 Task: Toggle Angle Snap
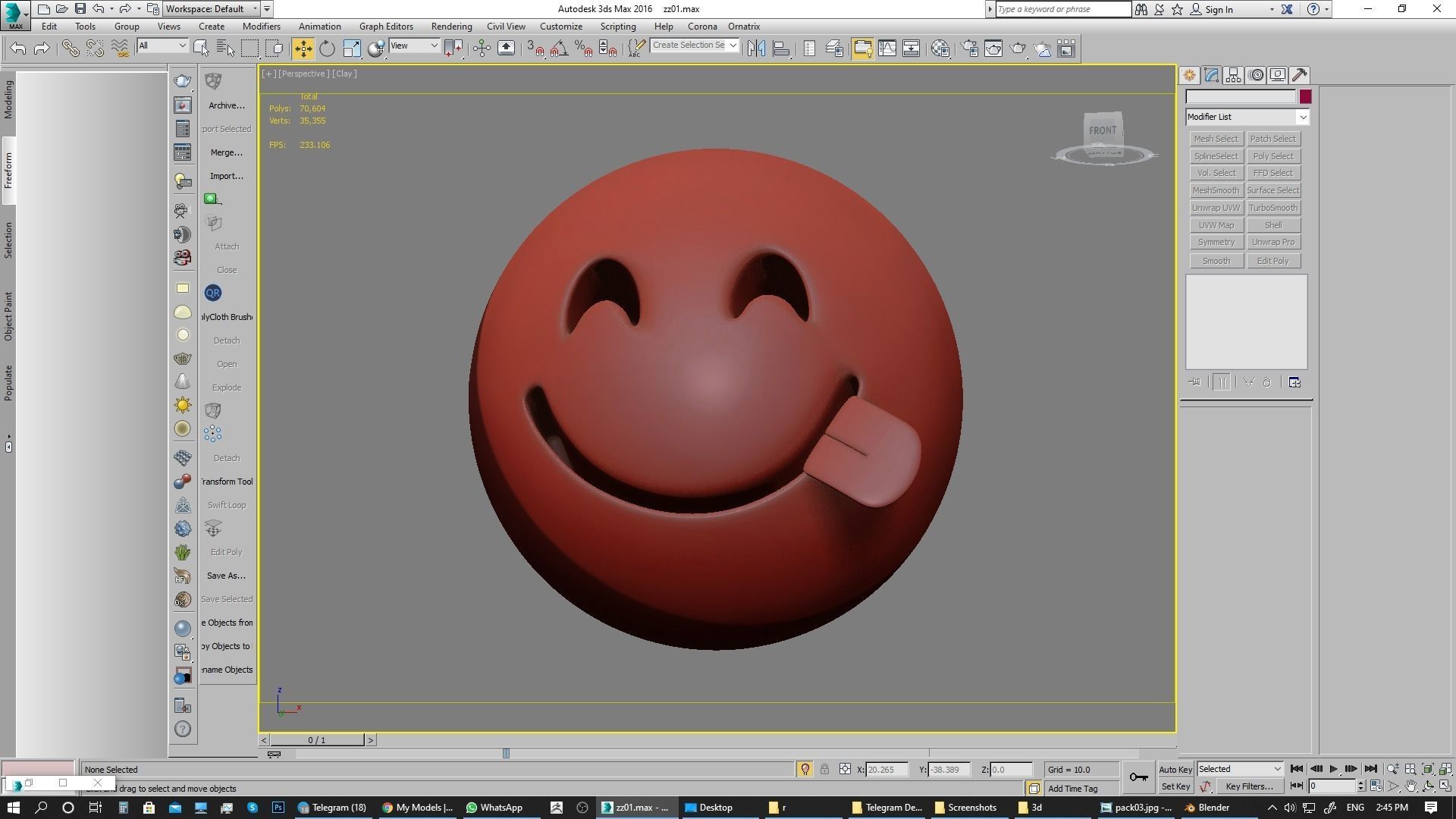point(560,49)
